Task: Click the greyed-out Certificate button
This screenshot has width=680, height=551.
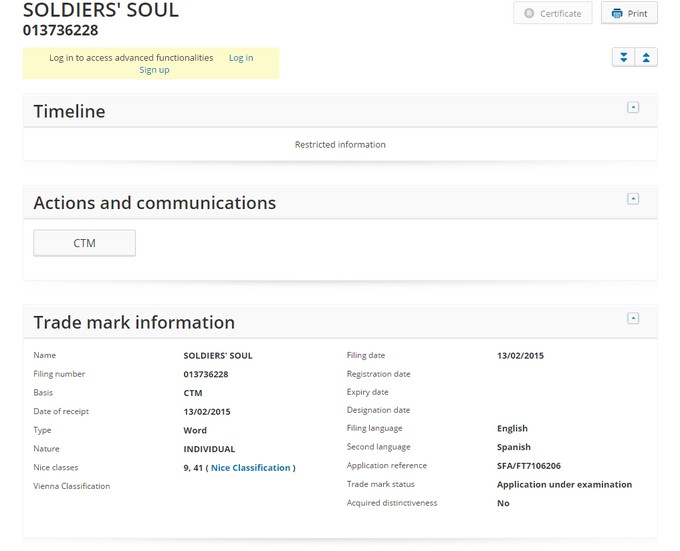Action: click(x=553, y=14)
